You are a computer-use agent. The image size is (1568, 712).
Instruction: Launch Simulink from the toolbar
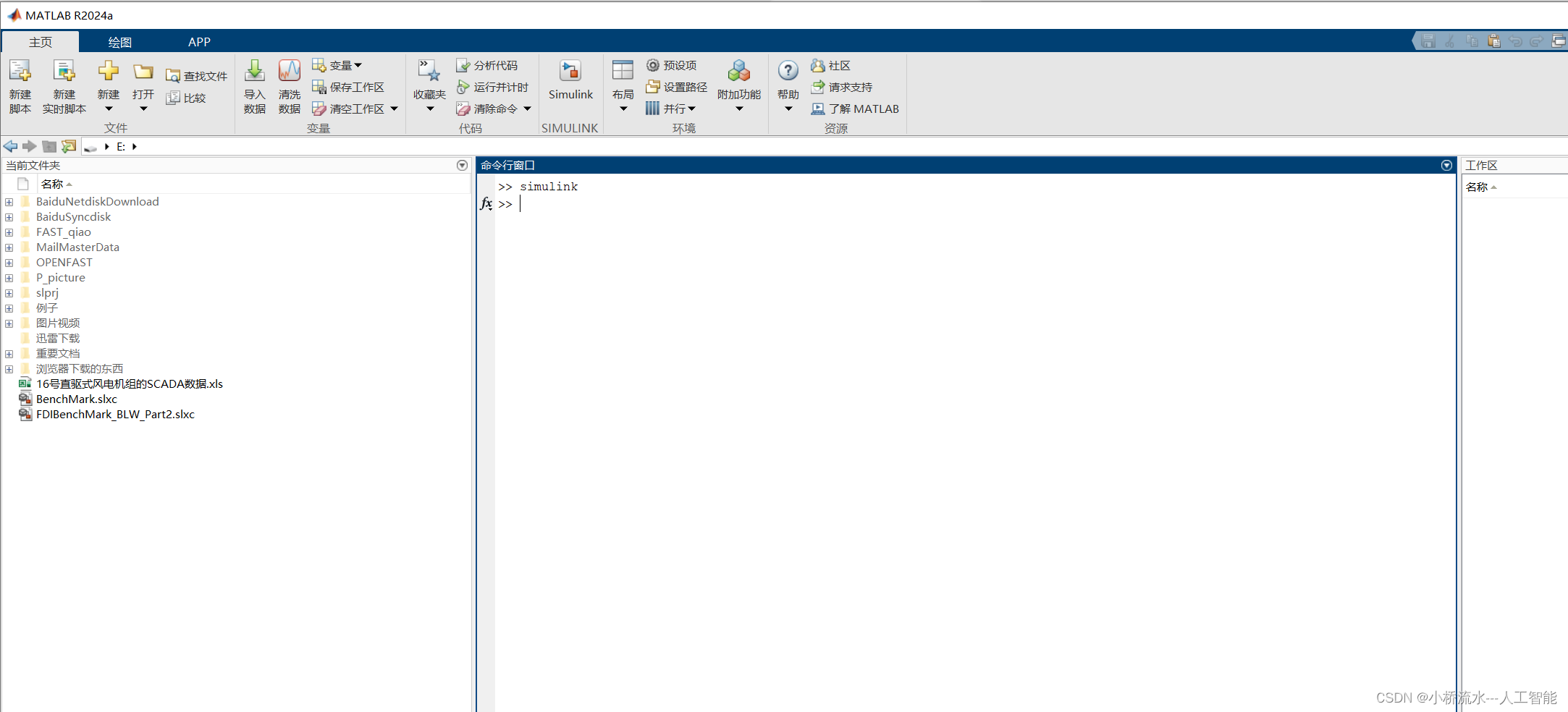tap(570, 80)
